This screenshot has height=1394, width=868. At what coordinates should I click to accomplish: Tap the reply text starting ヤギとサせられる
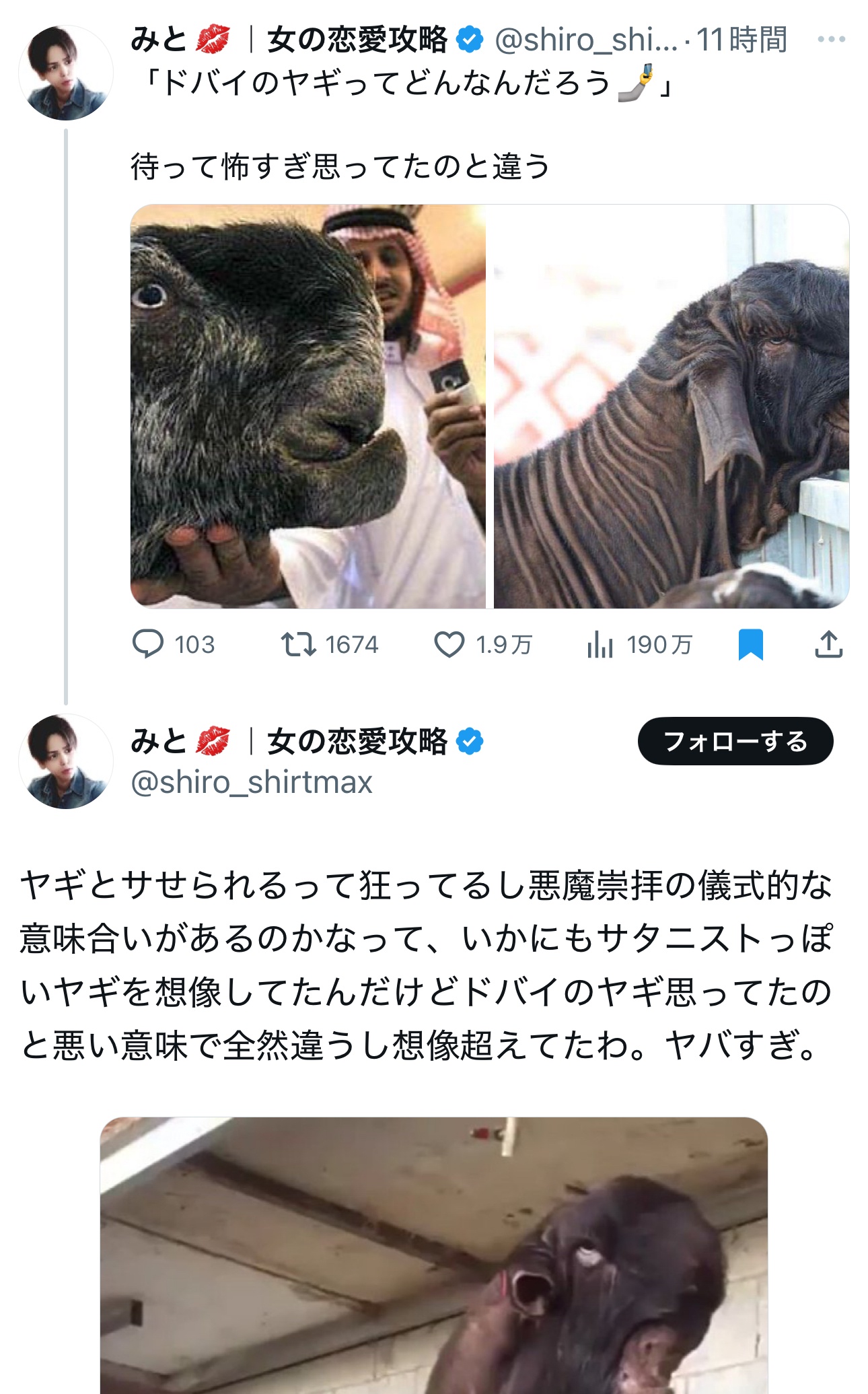pyautogui.click(x=427, y=965)
